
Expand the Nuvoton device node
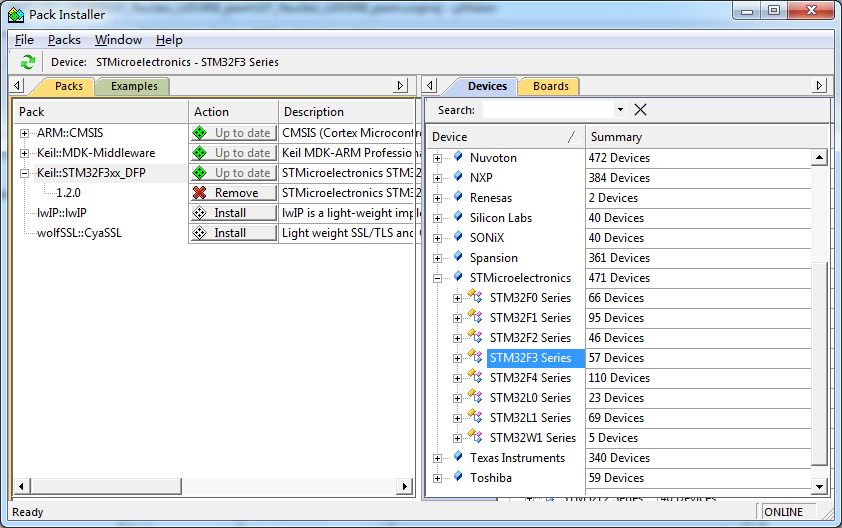pos(438,158)
